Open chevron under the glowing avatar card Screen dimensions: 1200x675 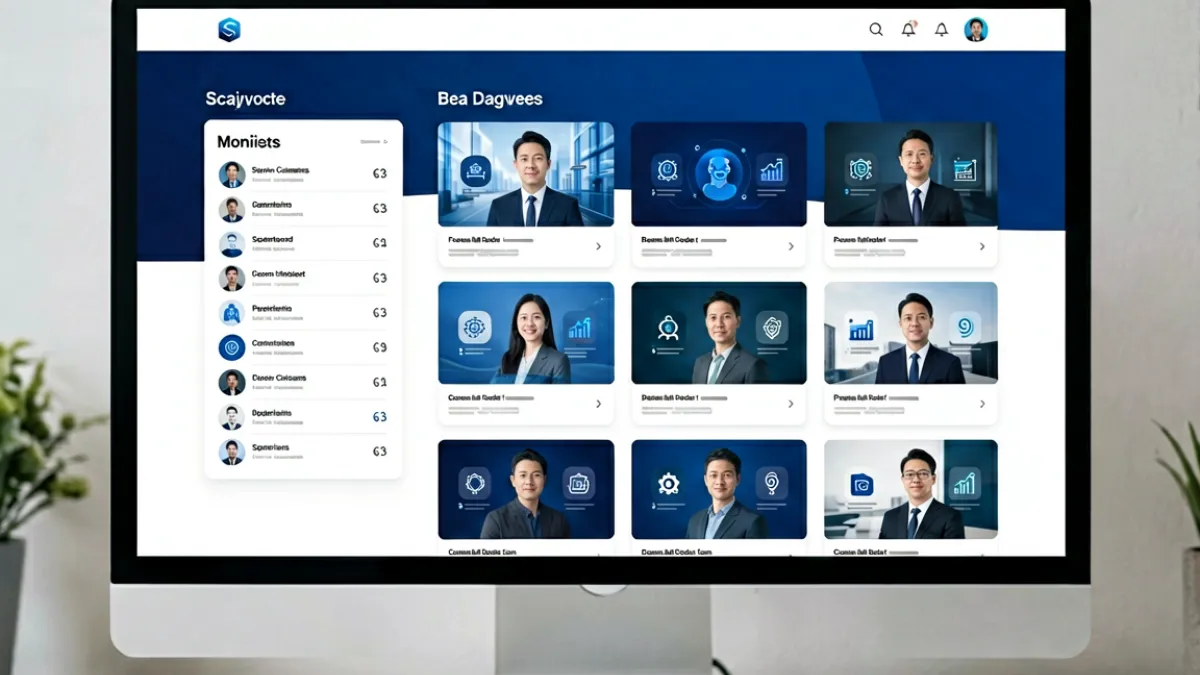coord(791,246)
